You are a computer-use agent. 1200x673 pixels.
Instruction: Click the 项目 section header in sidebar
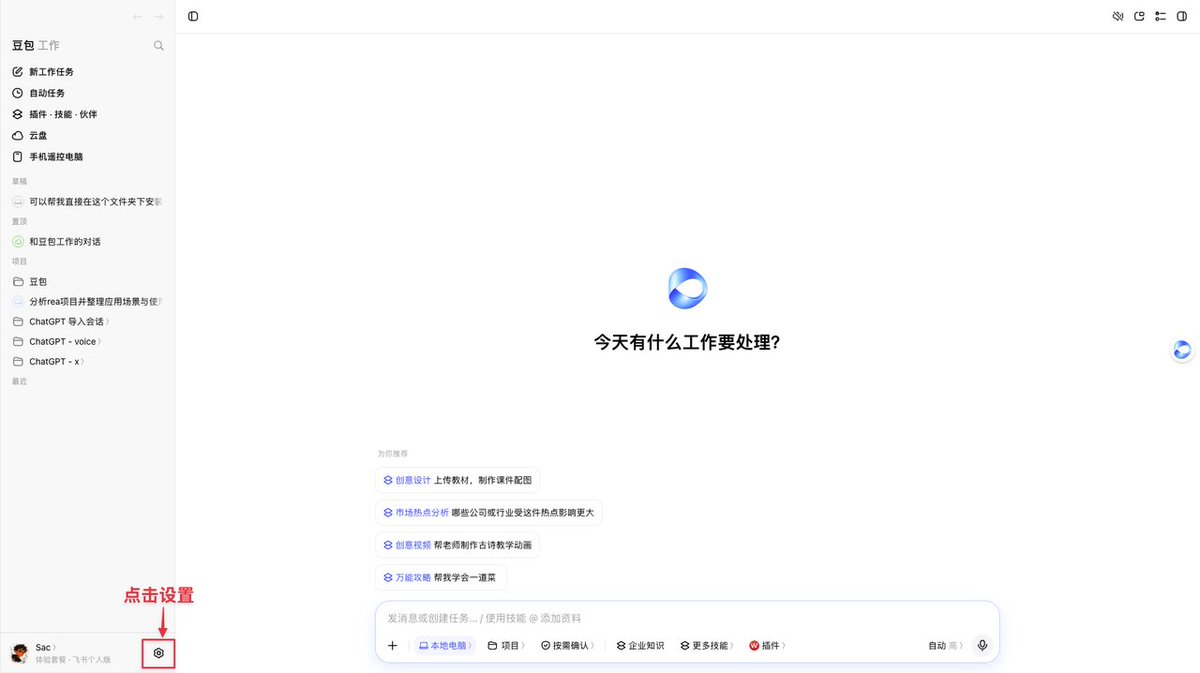[19, 261]
